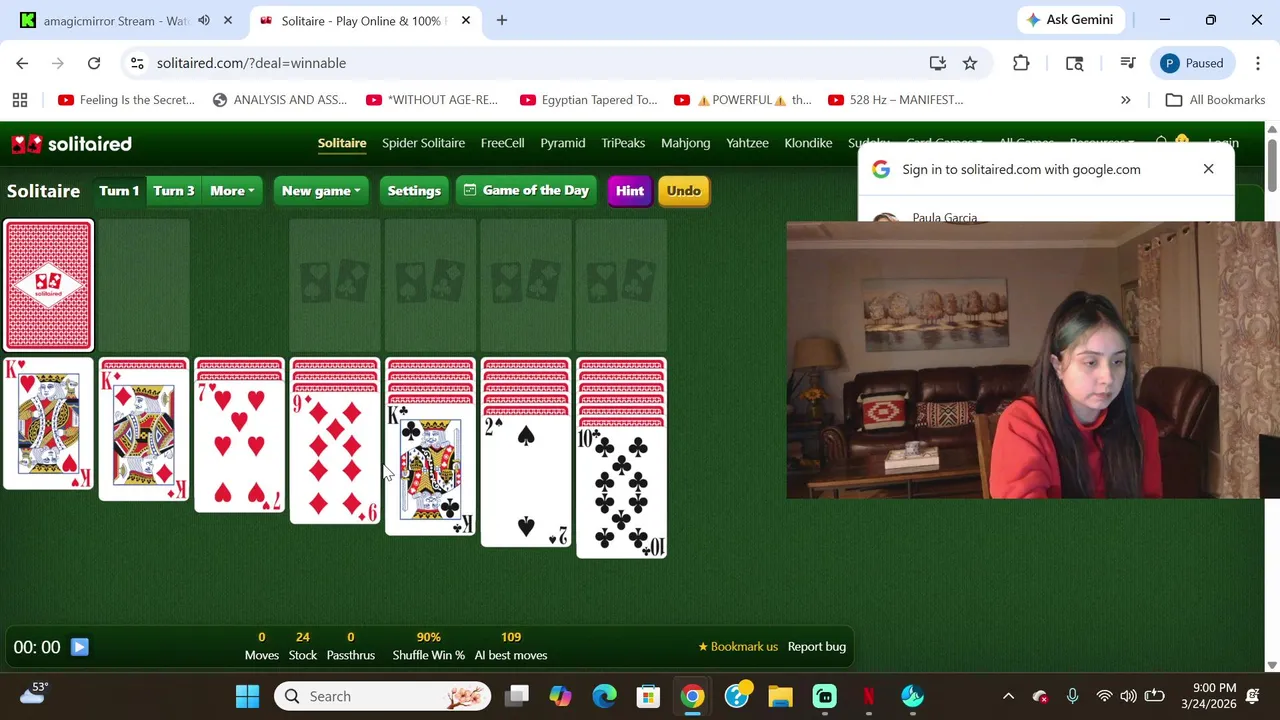1280x720 pixels.
Task: Open Game of the Day
Action: (526, 191)
